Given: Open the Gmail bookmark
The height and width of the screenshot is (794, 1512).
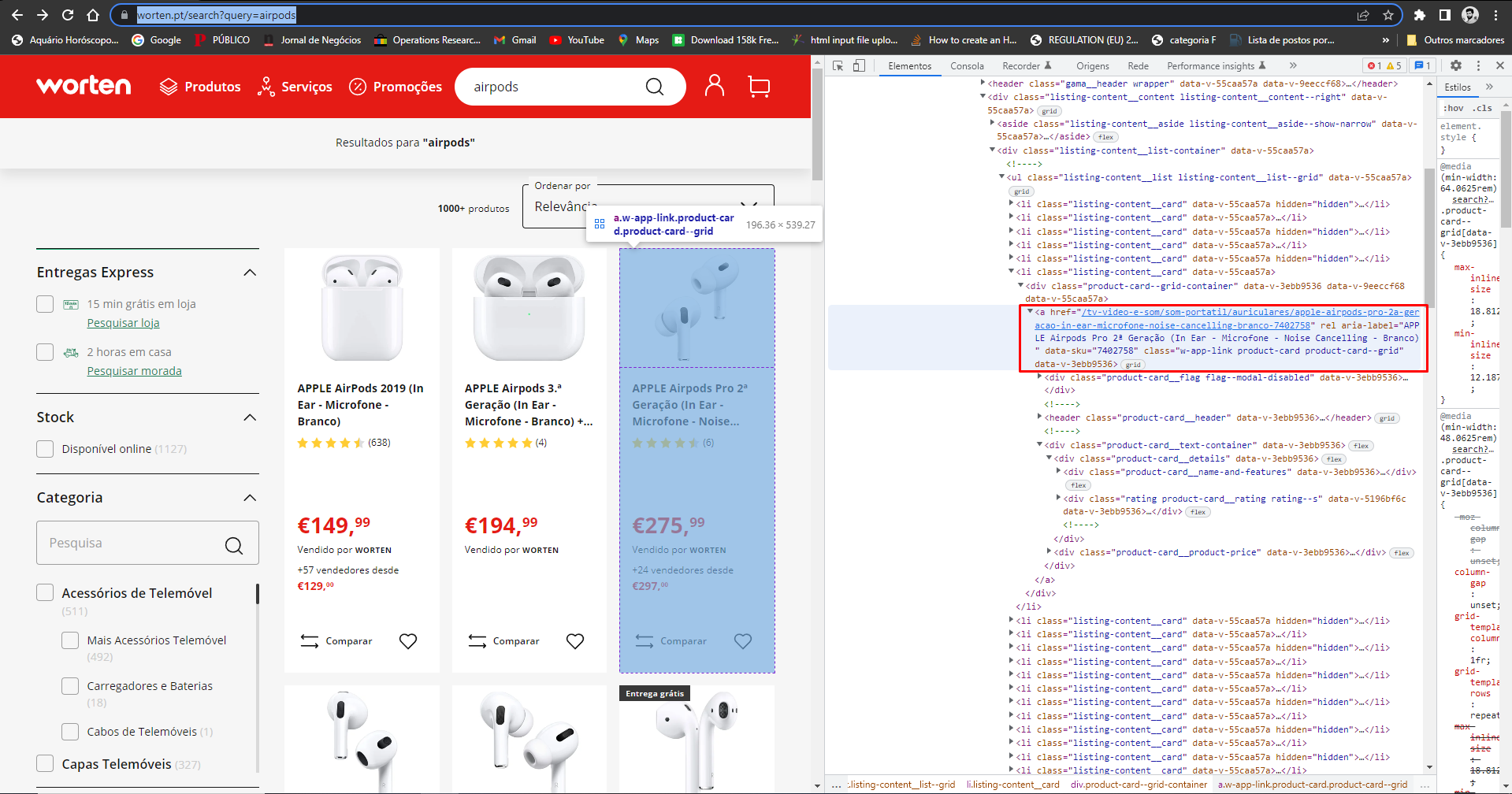Looking at the screenshot, I should tap(515, 40).
